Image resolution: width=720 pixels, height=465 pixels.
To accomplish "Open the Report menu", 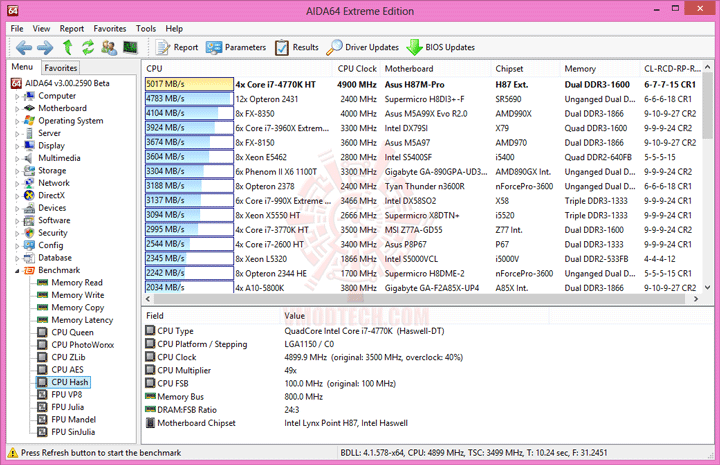I will (72, 28).
